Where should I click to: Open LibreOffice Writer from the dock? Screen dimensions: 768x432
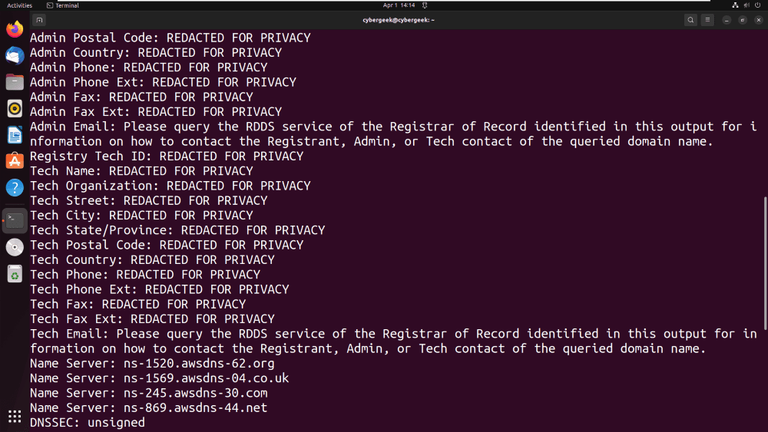point(14,135)
